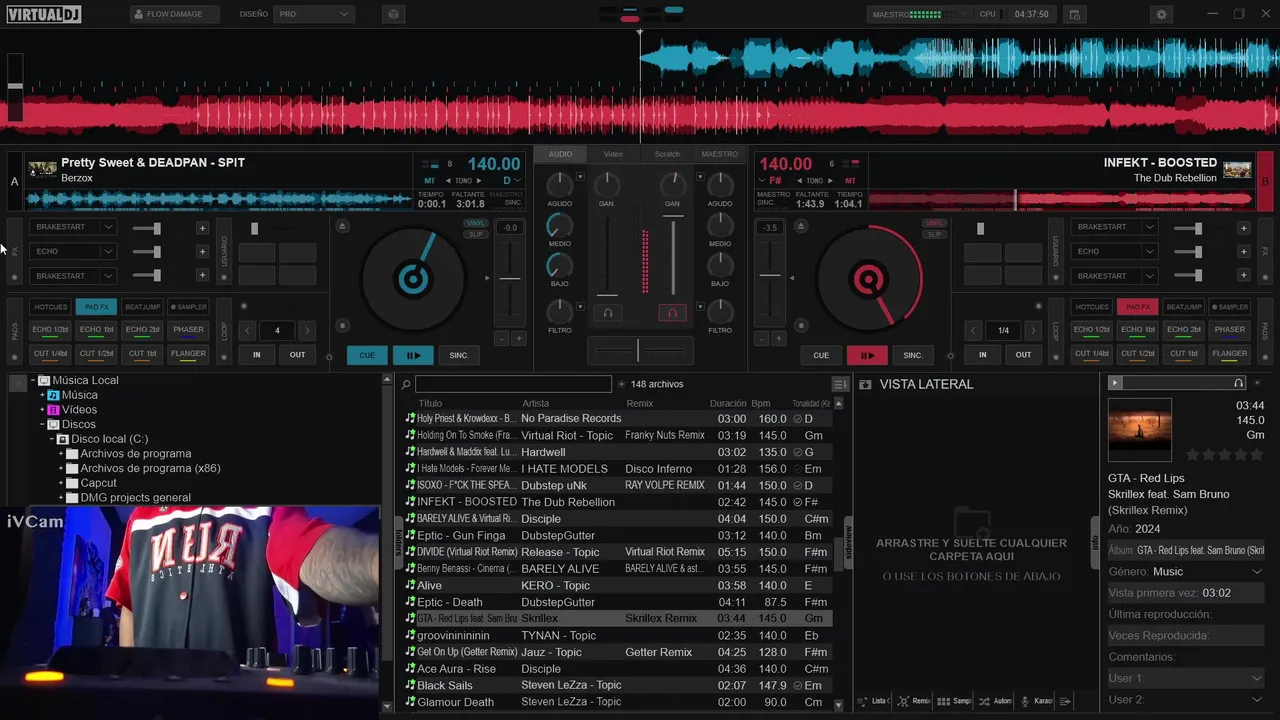Toggle the PHASER pad on deck A

(188, 330)
